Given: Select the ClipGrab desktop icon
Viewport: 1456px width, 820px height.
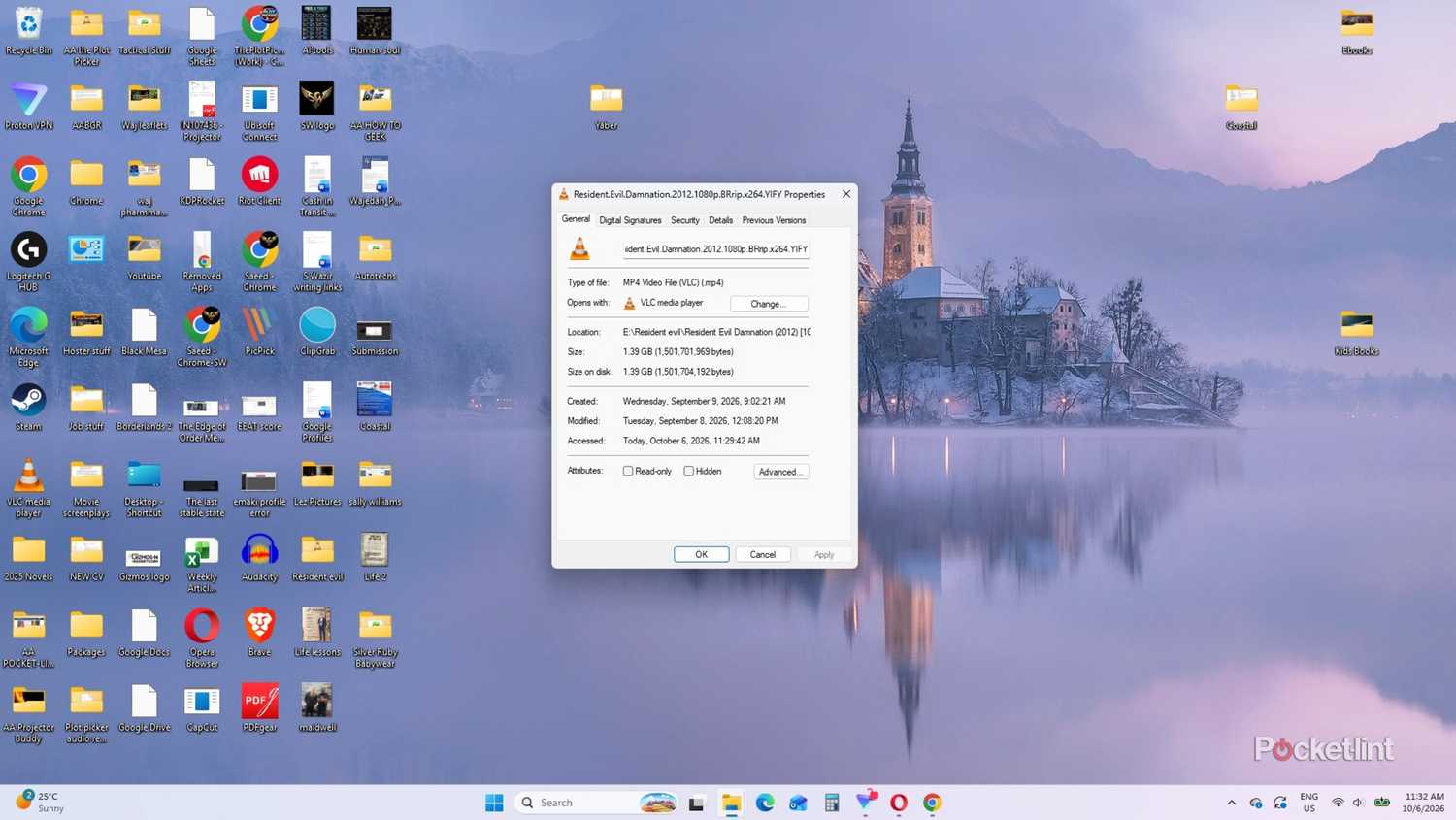Looking at the screenshot, I should (x=317, y=331).
